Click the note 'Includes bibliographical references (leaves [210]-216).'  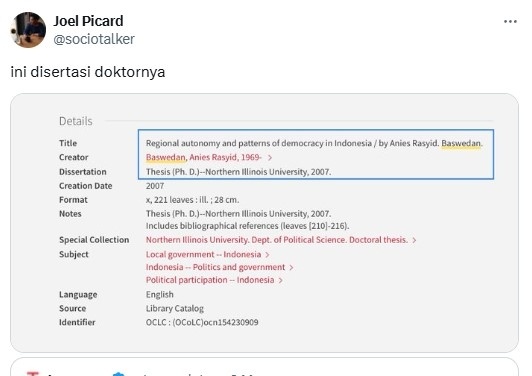tap(247, 226)
